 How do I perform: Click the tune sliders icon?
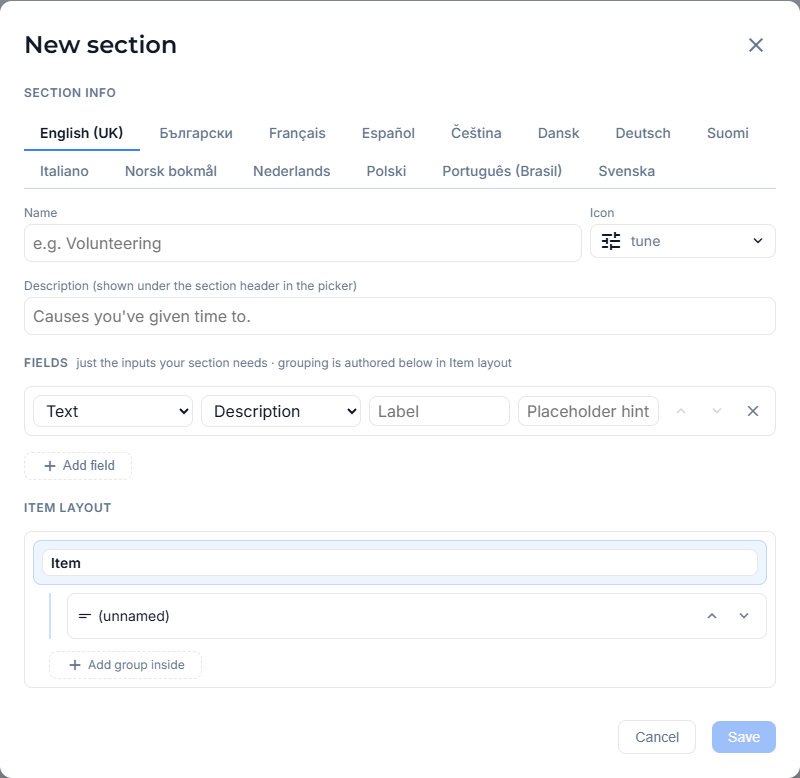tap(611, 241)
